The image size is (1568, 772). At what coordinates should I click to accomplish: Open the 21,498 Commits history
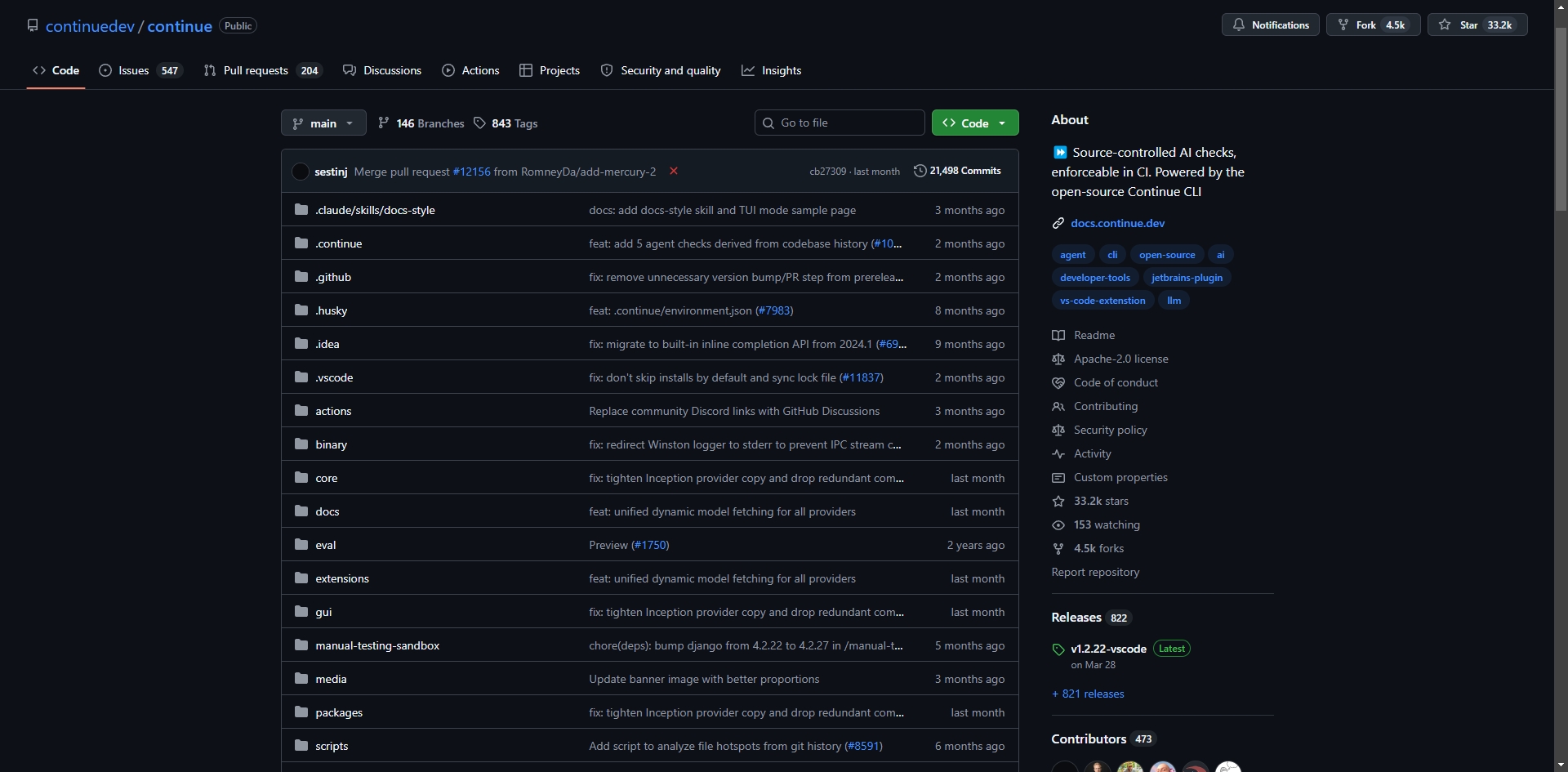pos(957,171)
